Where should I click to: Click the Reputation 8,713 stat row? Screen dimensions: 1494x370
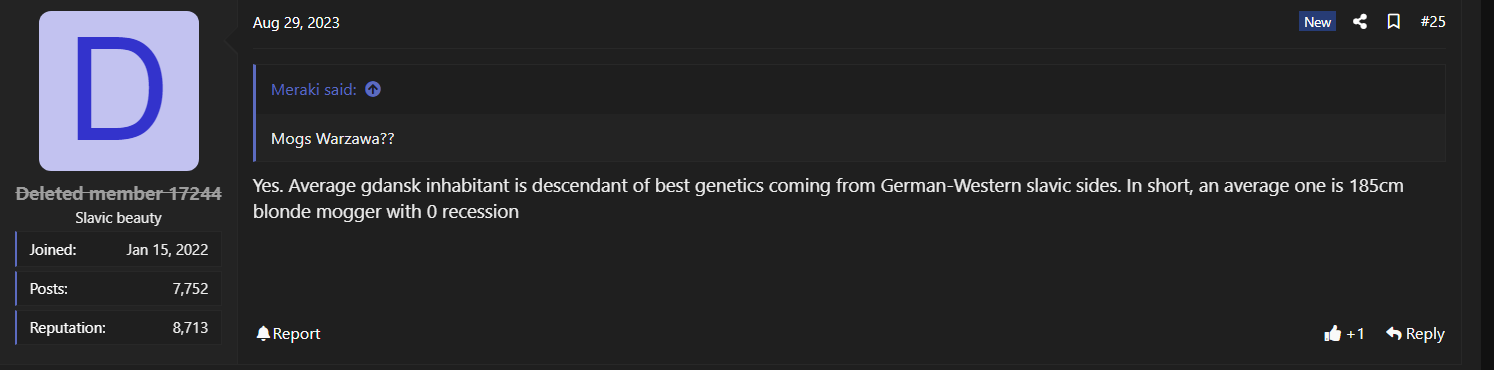tap(119, 327)
